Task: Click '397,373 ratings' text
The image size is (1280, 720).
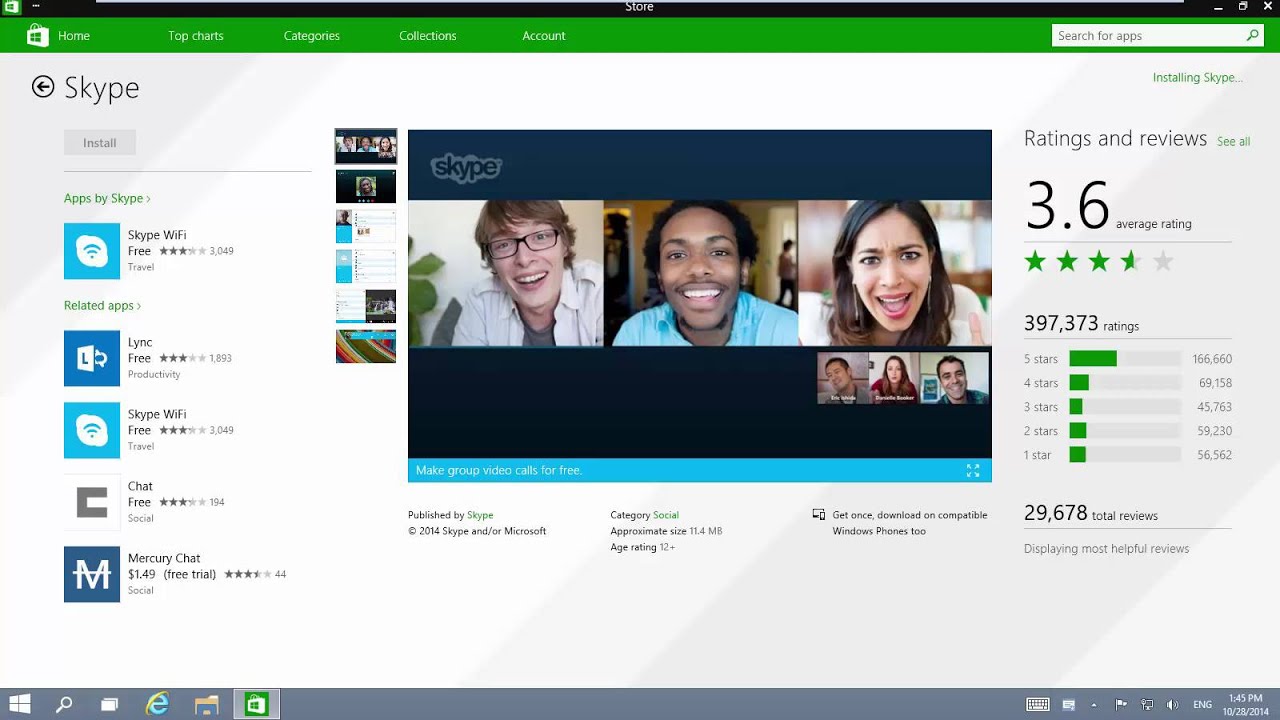Action: tap(1081, 324)
